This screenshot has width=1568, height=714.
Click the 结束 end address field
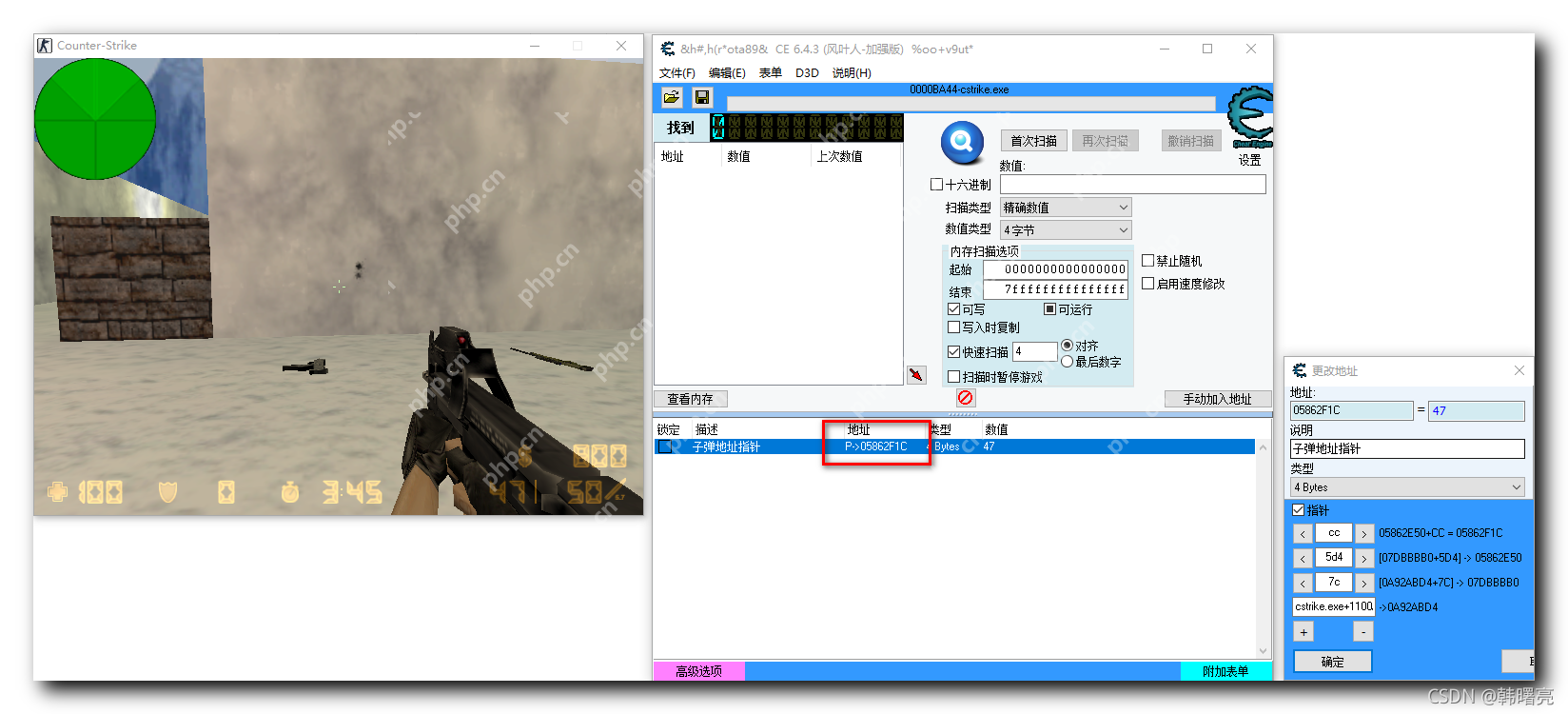point(1055,289)
